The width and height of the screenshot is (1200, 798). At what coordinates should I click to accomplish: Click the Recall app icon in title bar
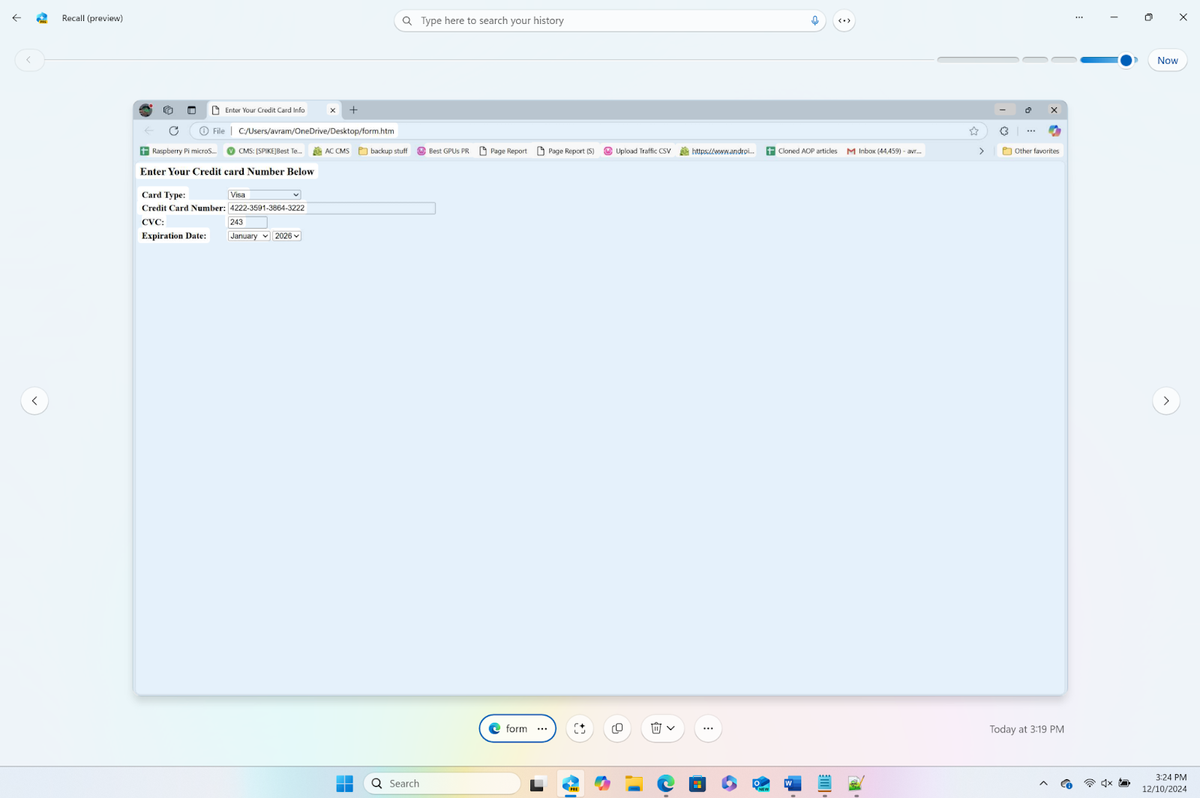(42, 18)
